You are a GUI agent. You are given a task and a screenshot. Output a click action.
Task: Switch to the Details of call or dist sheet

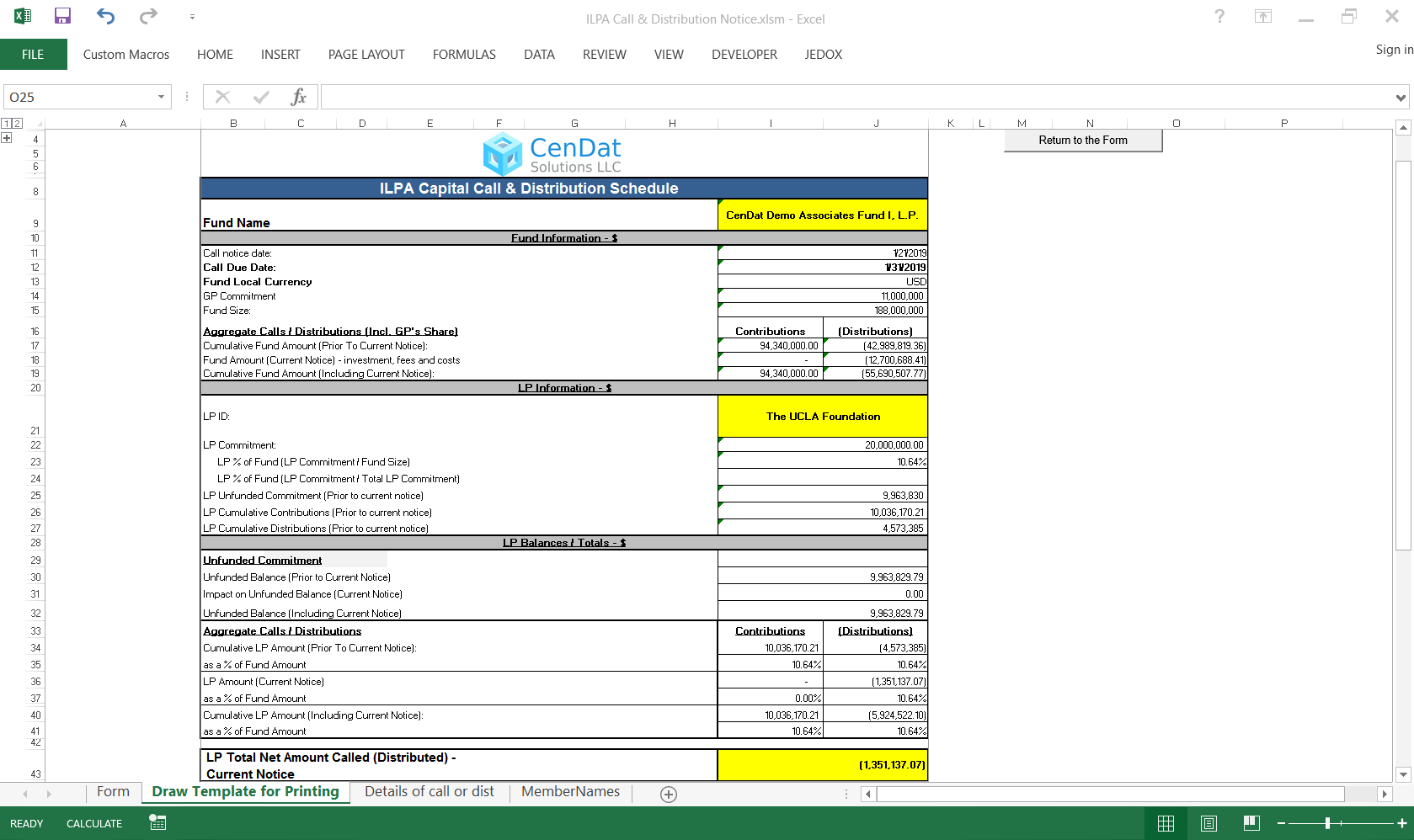click(x=429, y=791)
